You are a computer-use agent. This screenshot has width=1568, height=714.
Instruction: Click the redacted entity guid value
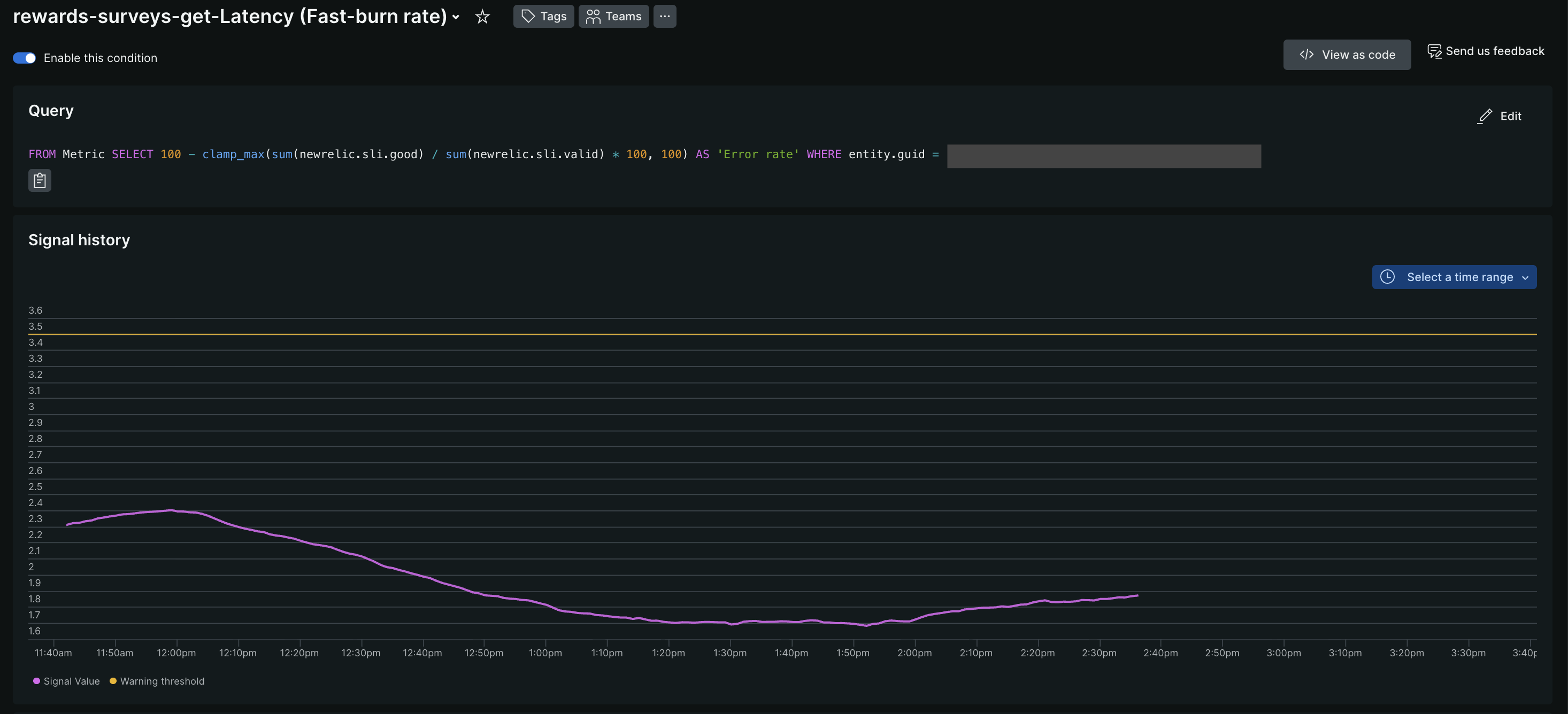(1104, 156)
